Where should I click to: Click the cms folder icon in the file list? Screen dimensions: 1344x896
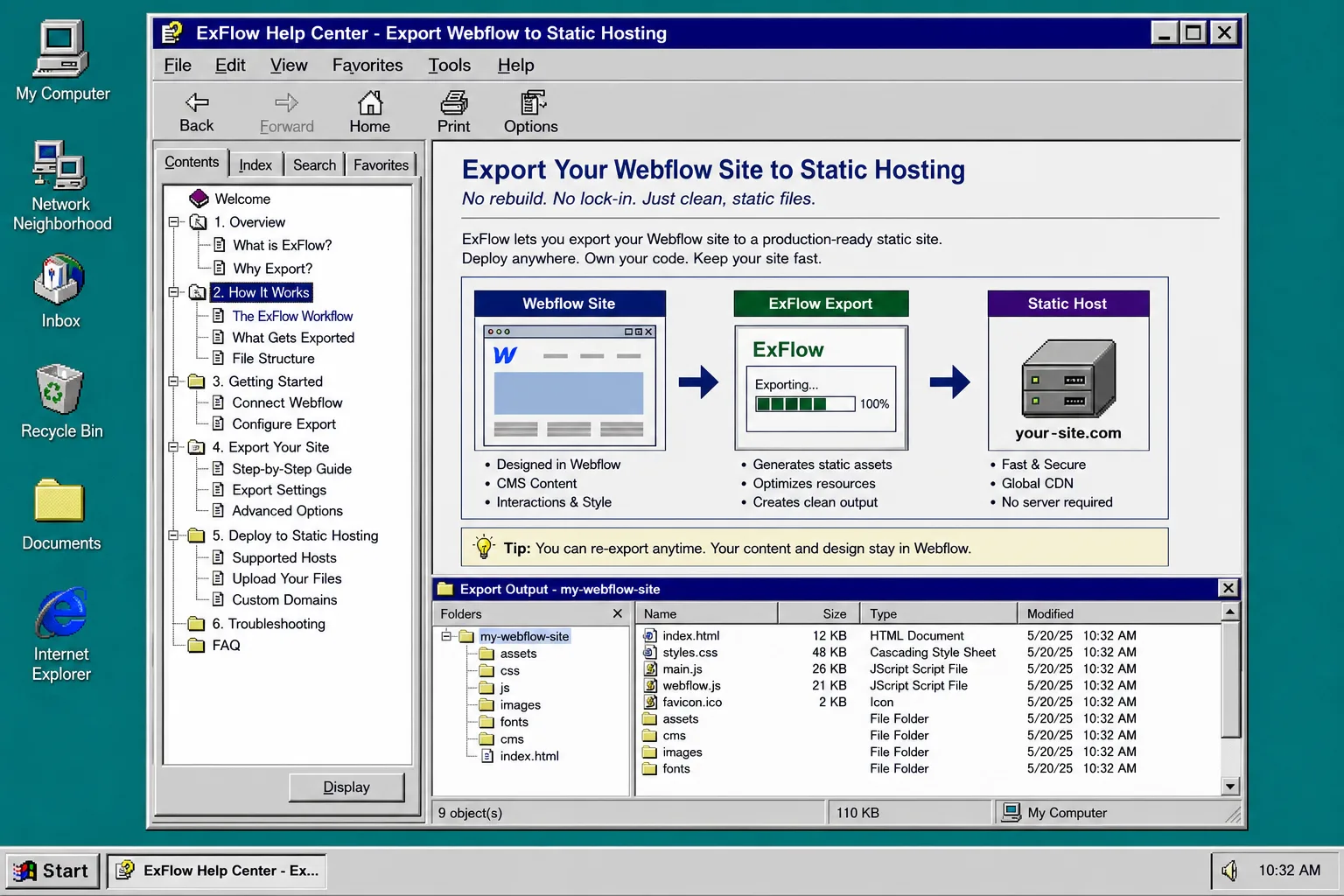point(649,735)
